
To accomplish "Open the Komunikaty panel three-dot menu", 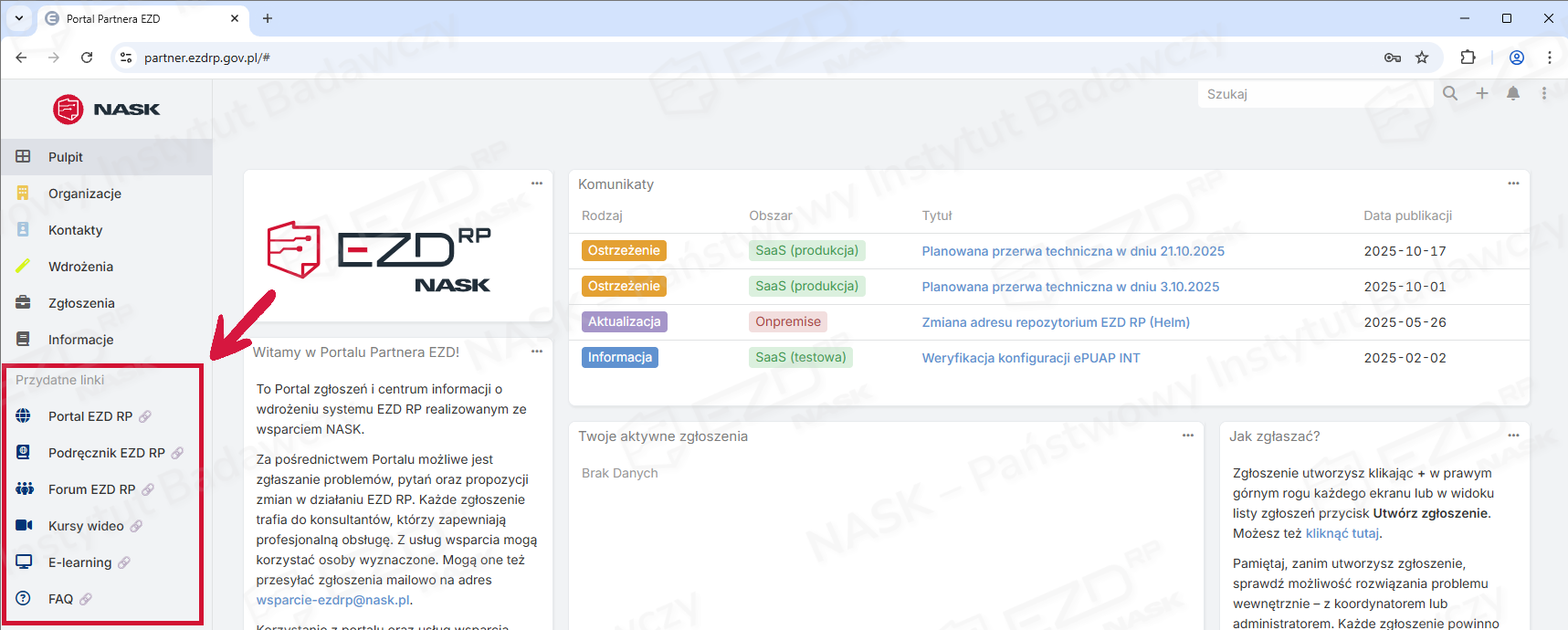I will click(x=1513, y=184).
